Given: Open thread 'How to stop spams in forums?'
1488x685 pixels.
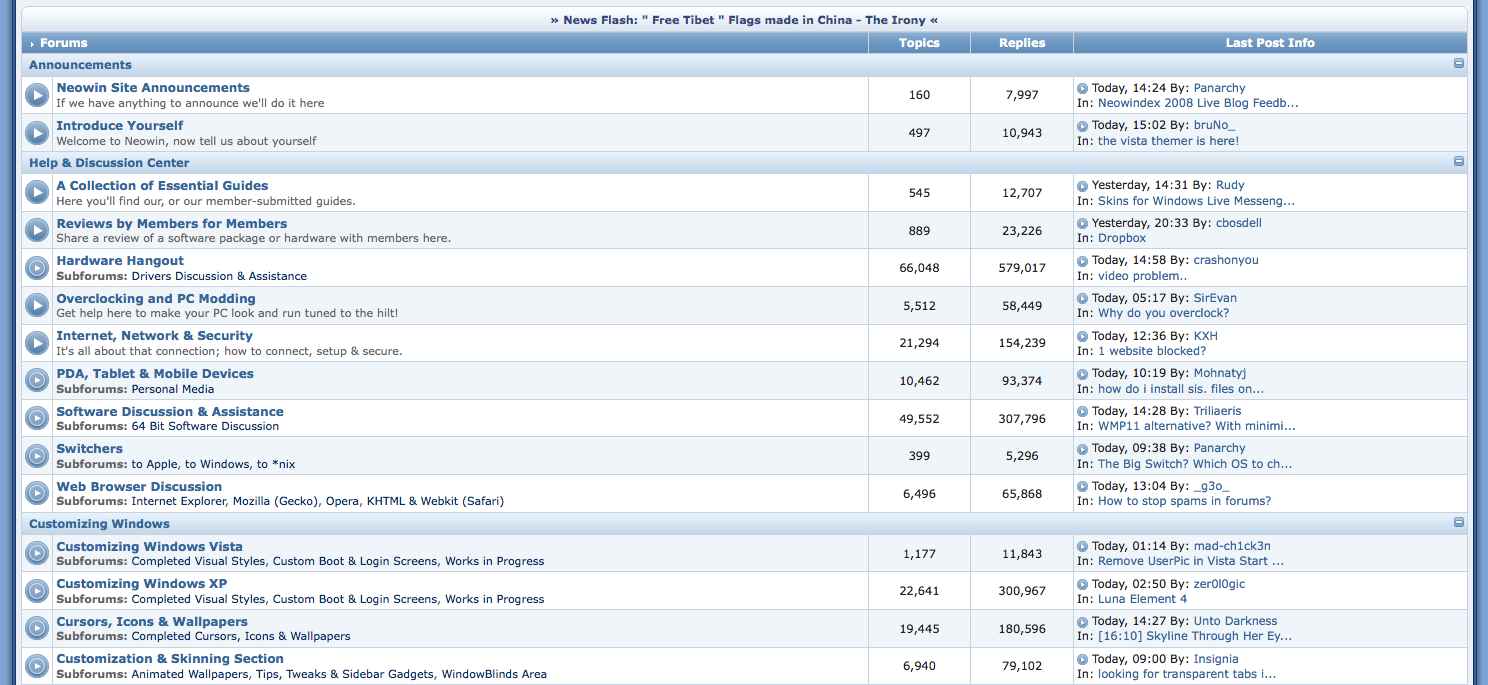Looking at the screenshot, I should pyautogui.click(x=1184, y=501).
